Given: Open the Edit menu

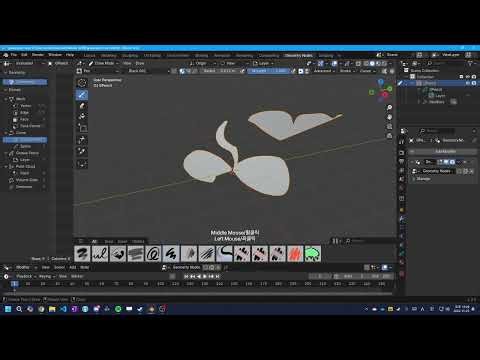Looking at the screenshot, I should [x=24, y=55].
